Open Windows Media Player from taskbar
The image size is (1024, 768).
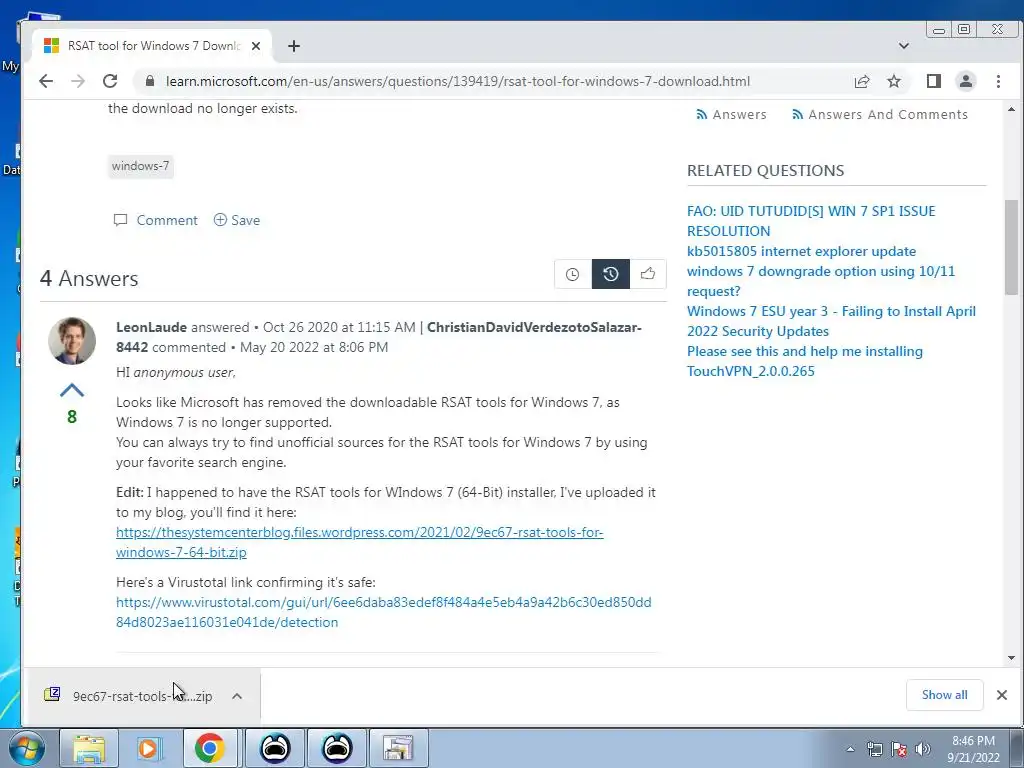pyautogui.click(x=149, y=748)
